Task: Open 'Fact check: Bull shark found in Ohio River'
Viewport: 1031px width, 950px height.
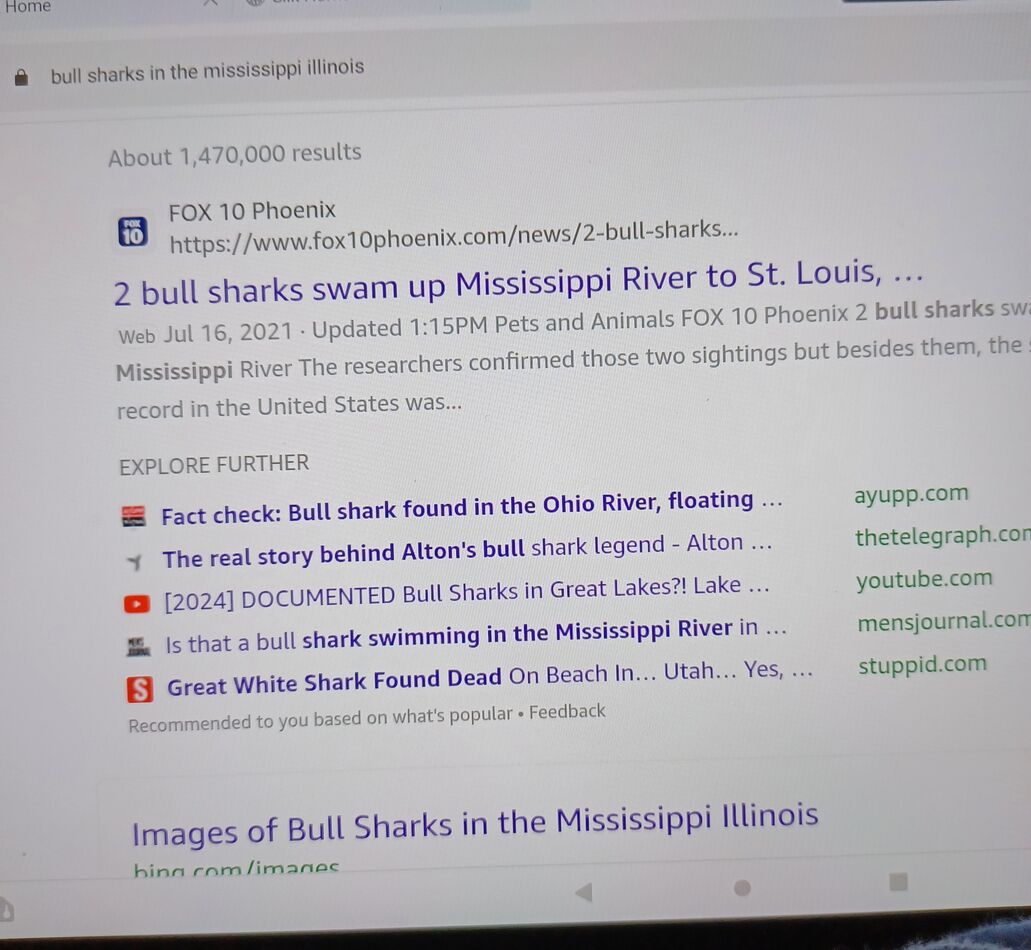Action: (x=472, y=508)
